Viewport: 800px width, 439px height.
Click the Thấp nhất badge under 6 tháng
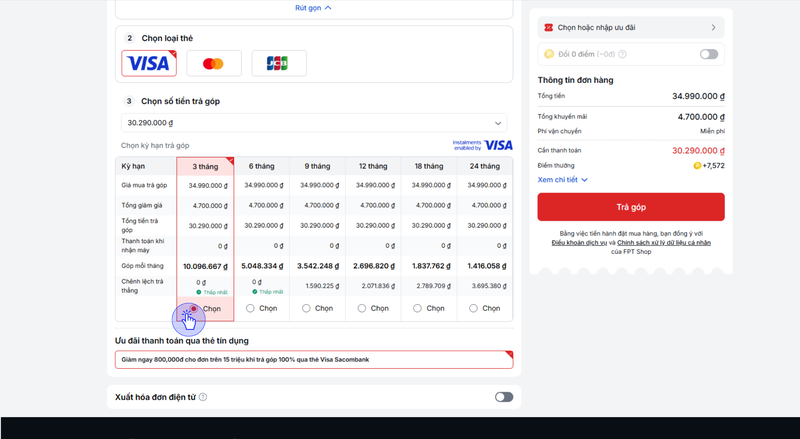[x=268, y=292]
